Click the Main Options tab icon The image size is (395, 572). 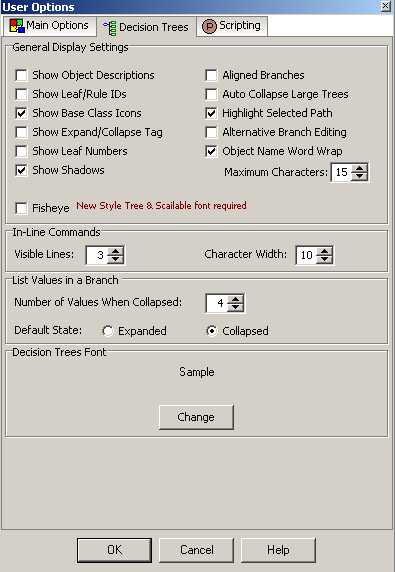16,26
